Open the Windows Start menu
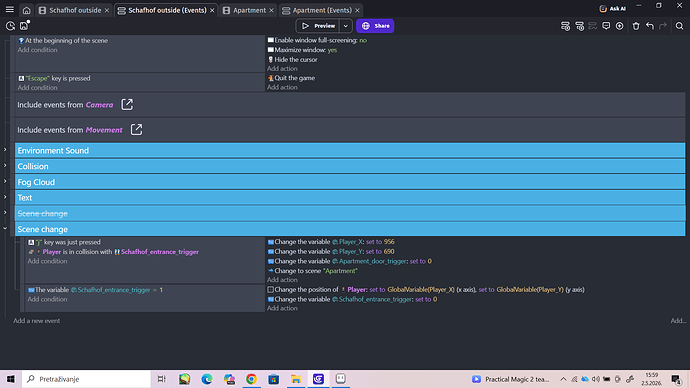Image resolution: width=690 pixels, height=388 pixels. click(x=11, y=379)
